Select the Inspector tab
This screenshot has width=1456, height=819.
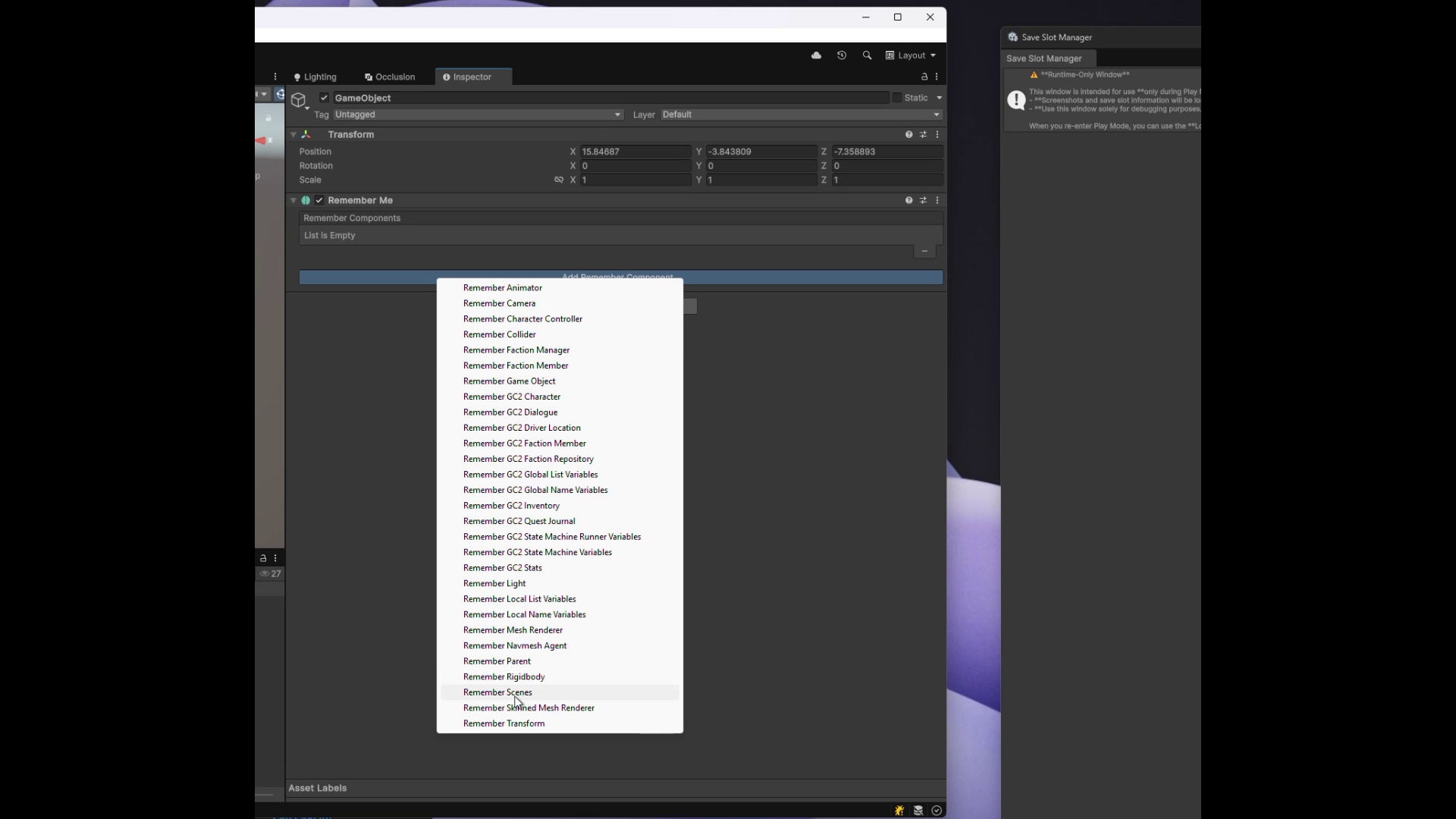pyautogui.click(x=473, y=77)
